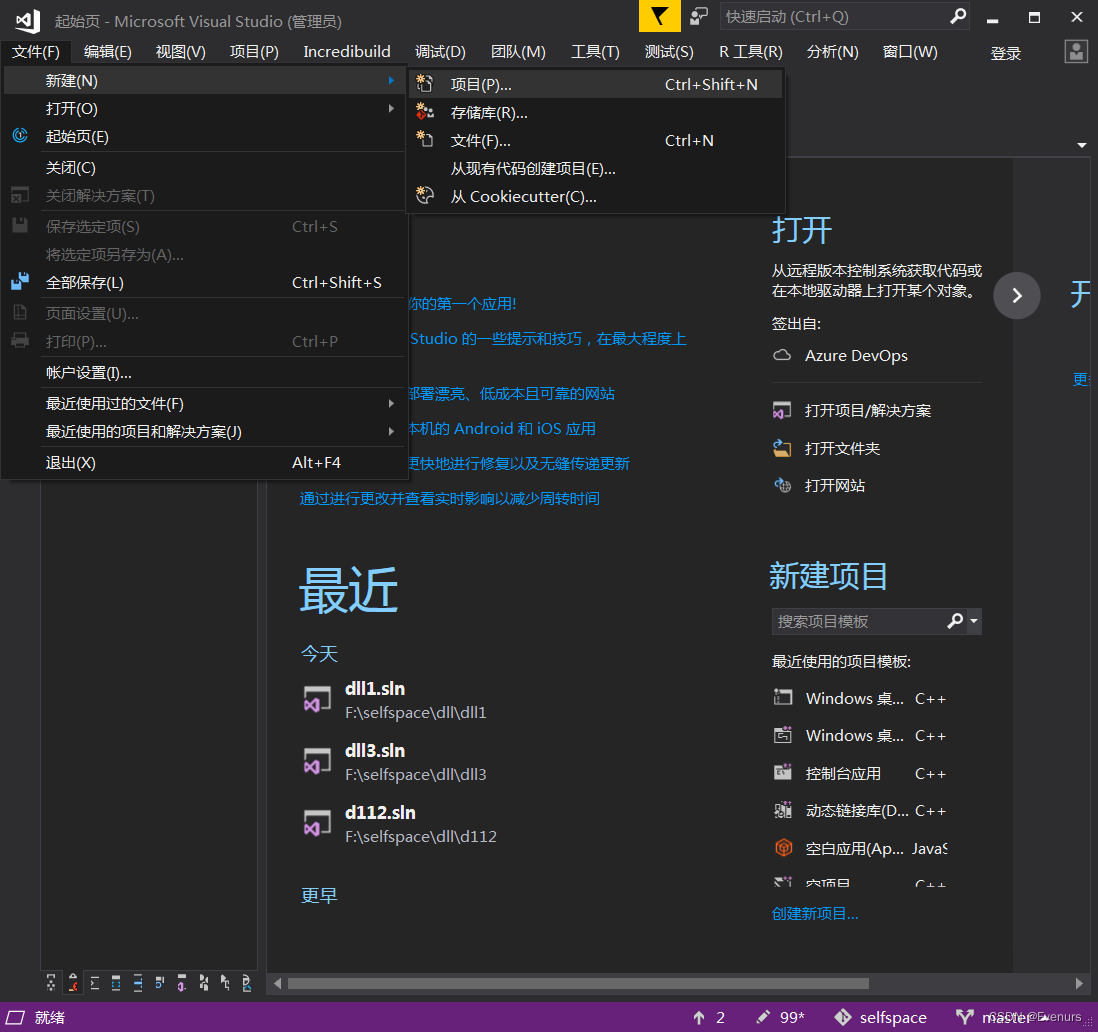The width and height of the screenshot is (1098, 1032).
Task: Click the new 文件(F) file icon
Action: 424,139
